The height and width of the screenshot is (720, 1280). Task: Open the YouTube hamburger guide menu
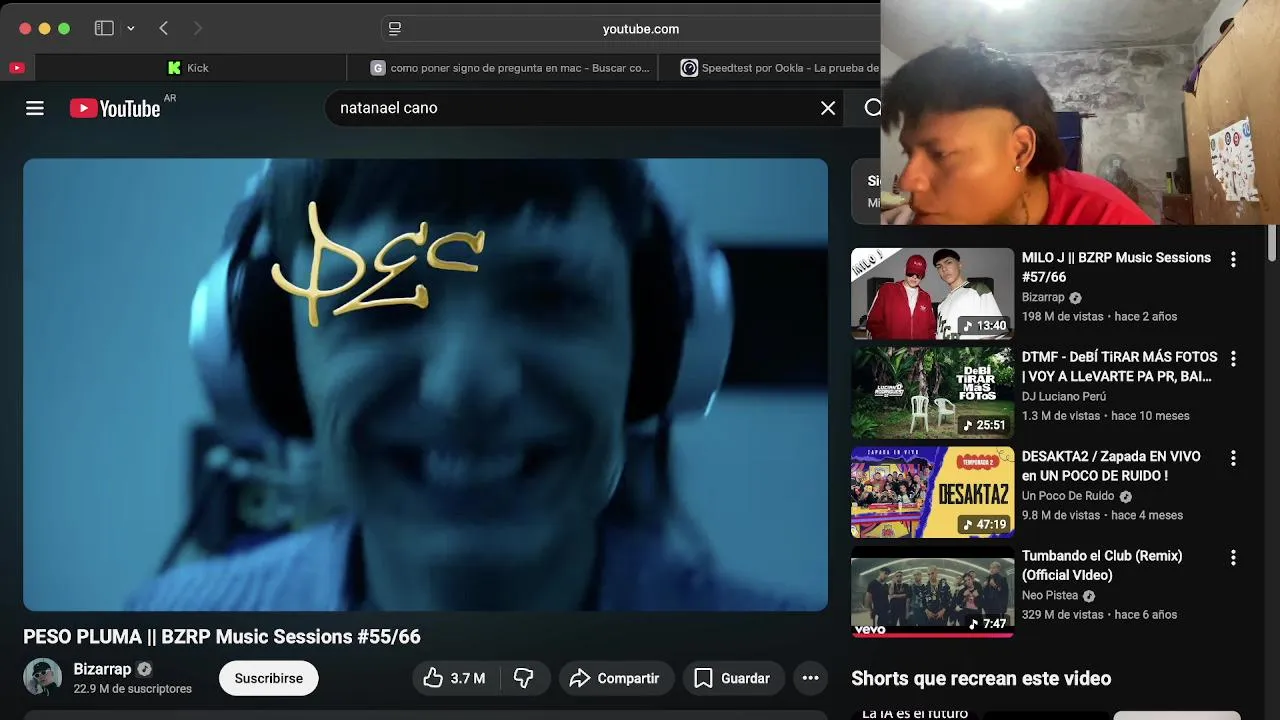tap(35, 108)
